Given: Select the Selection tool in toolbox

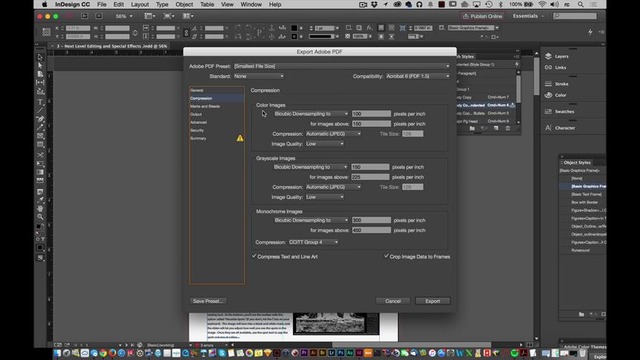Looking at the screenshot, I should pyautogui.click(x=40, y=58).
